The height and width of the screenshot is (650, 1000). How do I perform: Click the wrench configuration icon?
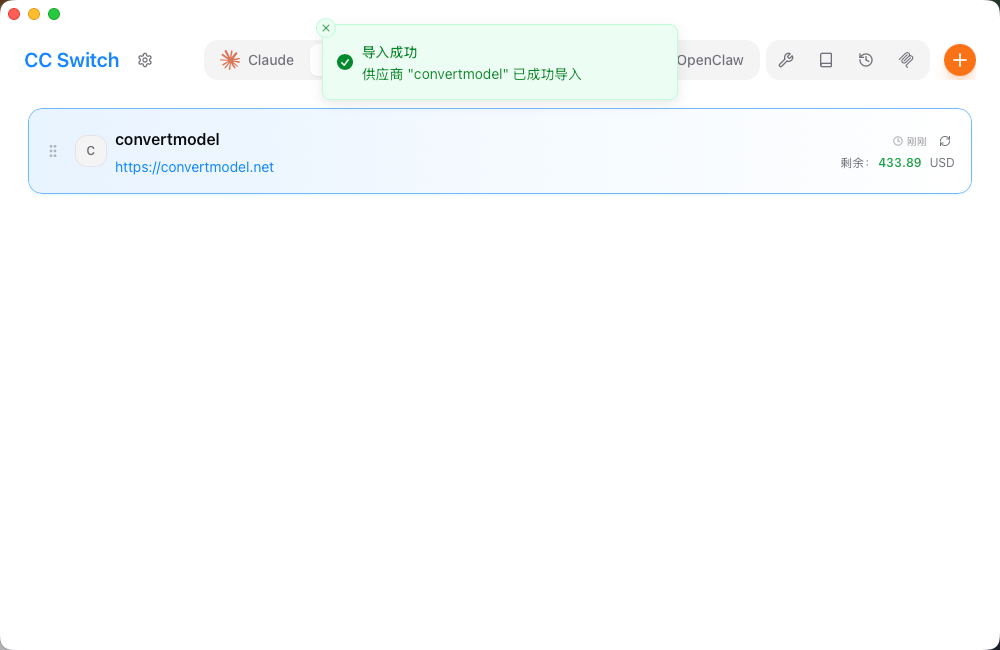787,60
